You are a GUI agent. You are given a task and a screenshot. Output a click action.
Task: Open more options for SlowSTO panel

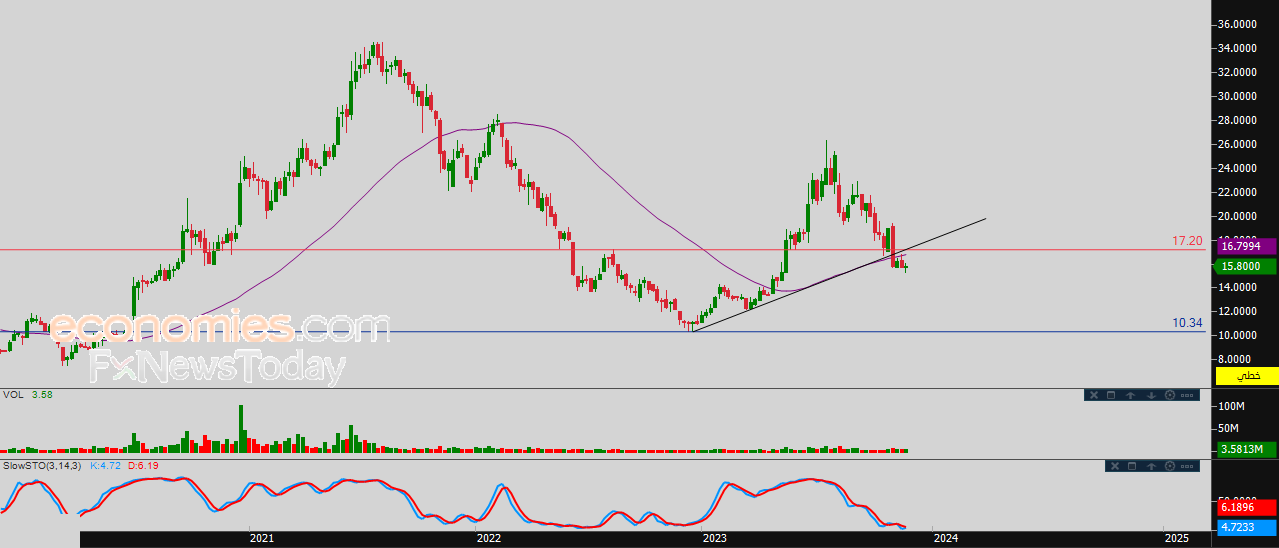tap(1187, 466)
